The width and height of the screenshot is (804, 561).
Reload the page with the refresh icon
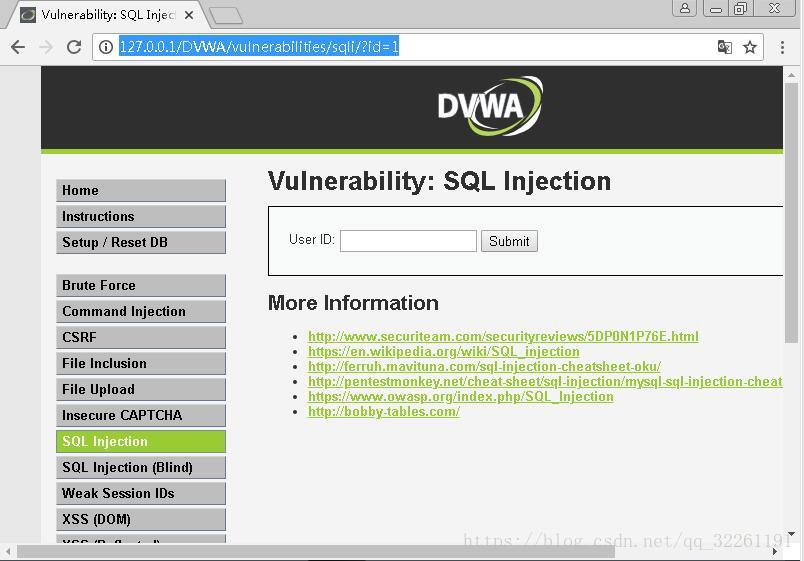[74, 47]
